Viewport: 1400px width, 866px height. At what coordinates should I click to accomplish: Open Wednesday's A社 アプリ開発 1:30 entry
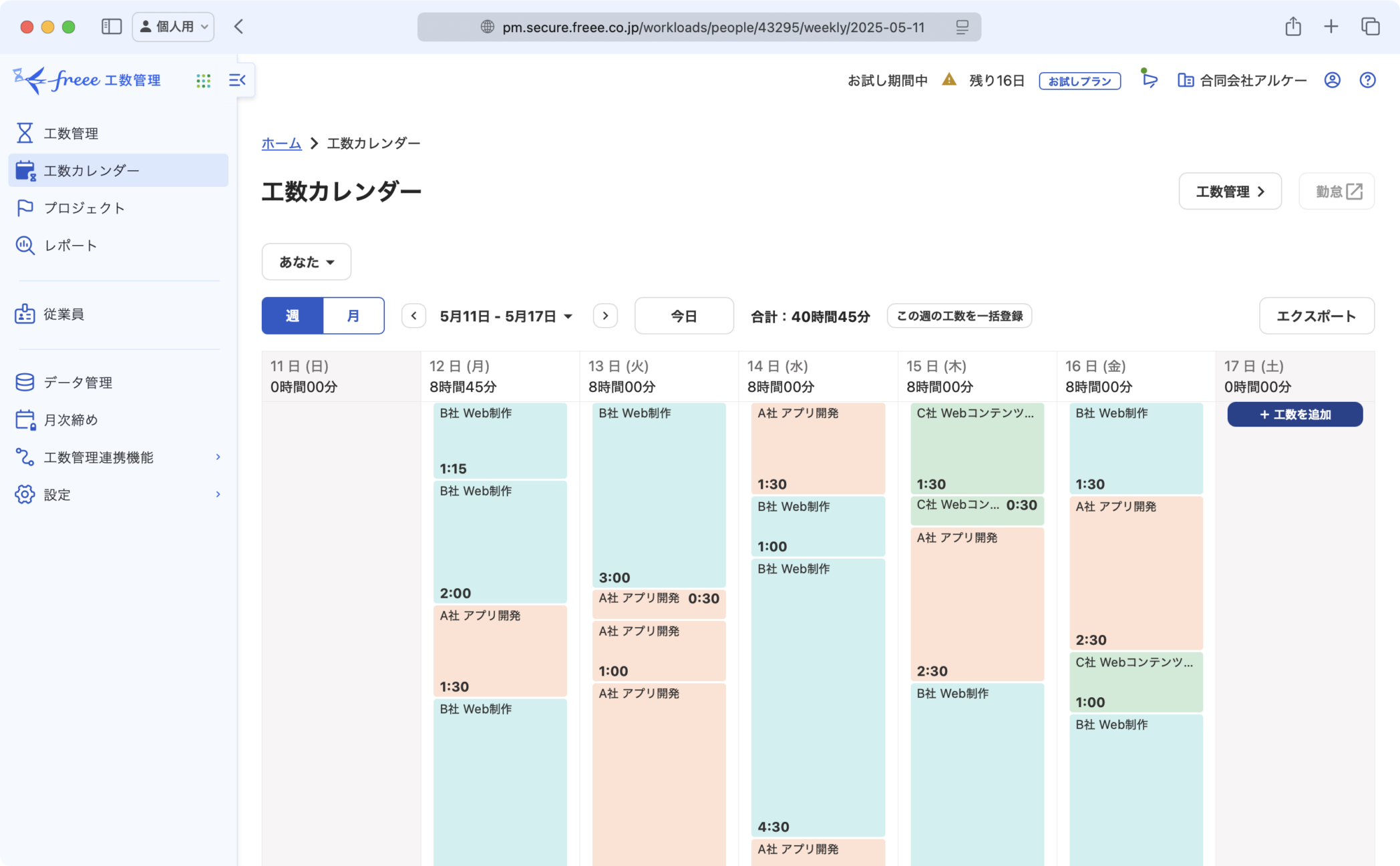(x=818, y=449)
